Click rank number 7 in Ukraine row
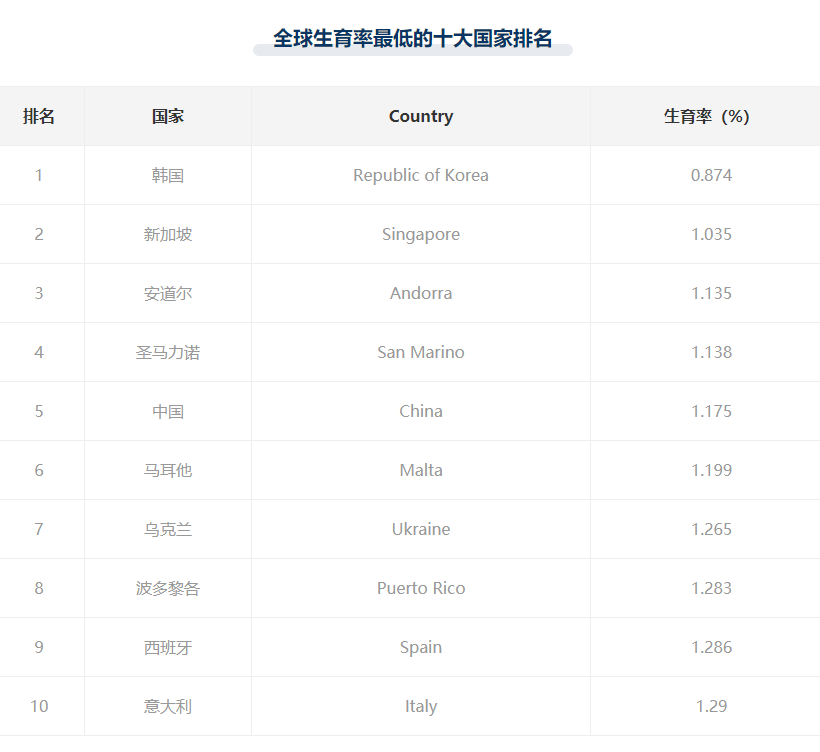820x752 pixels. pos(39,530)
